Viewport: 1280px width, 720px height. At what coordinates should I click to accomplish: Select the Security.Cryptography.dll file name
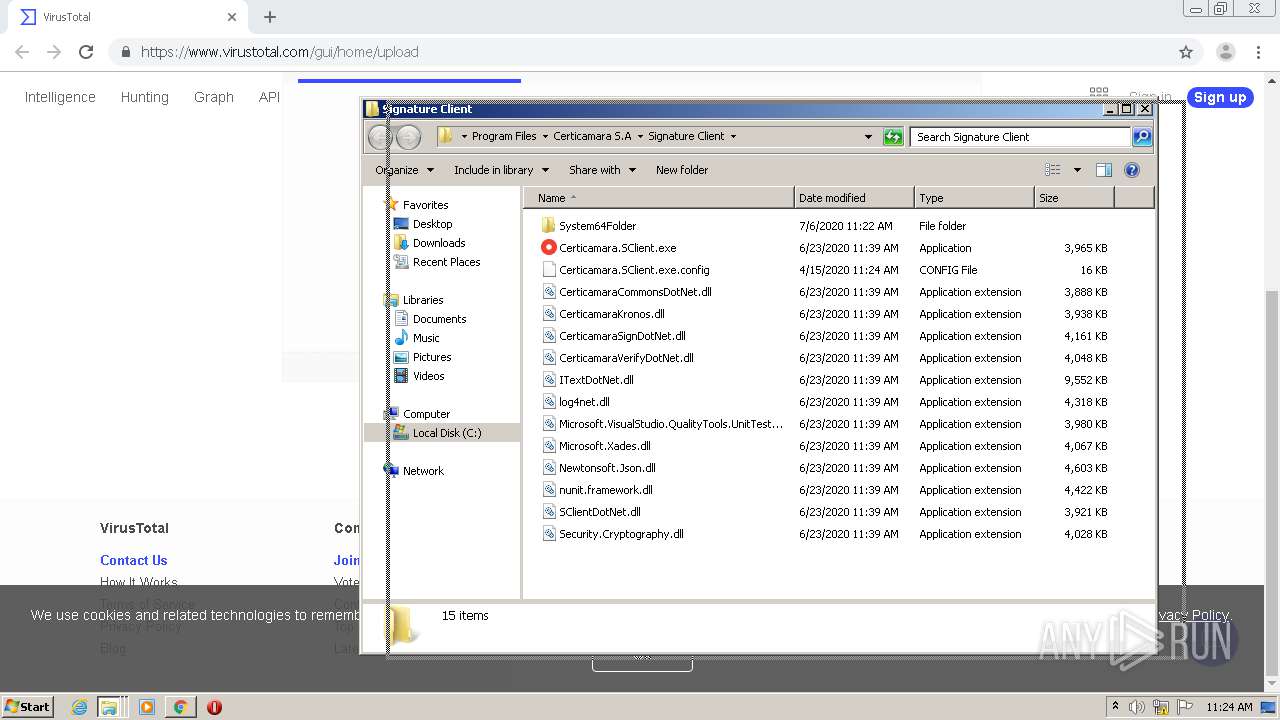click(621, 534)
